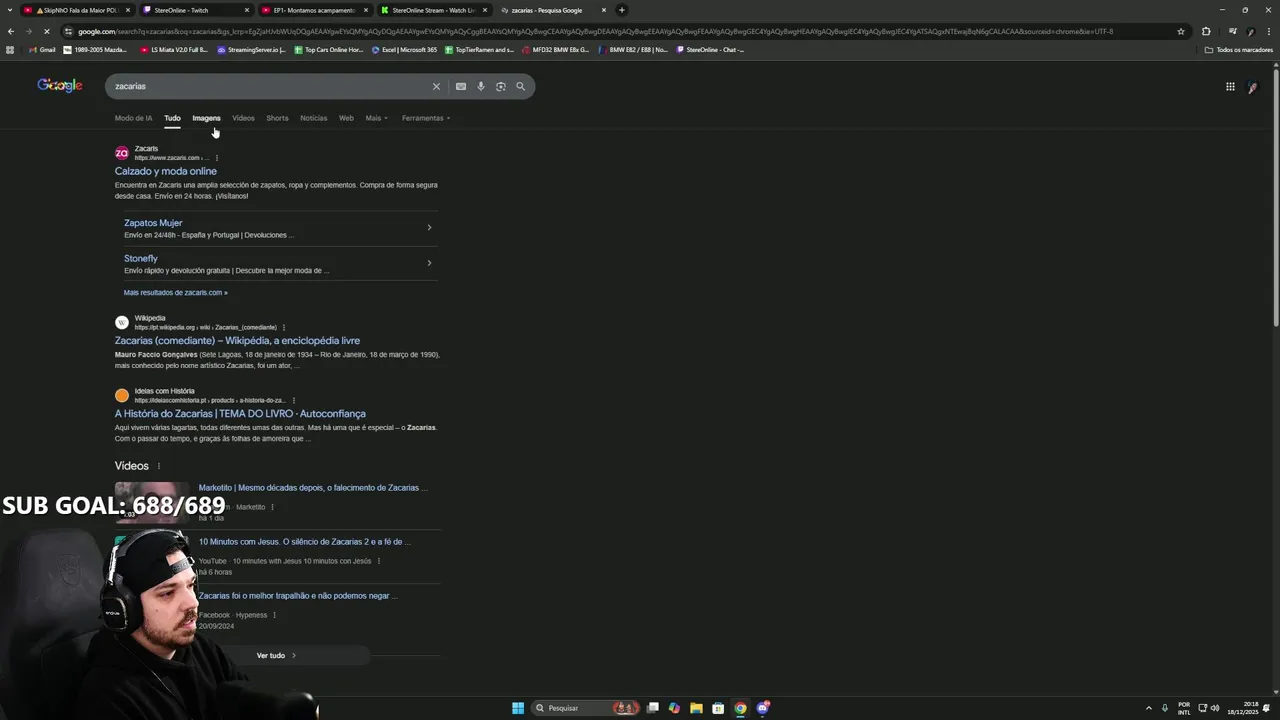
Task: Go back to the previous page
Action: coord(11,31)
